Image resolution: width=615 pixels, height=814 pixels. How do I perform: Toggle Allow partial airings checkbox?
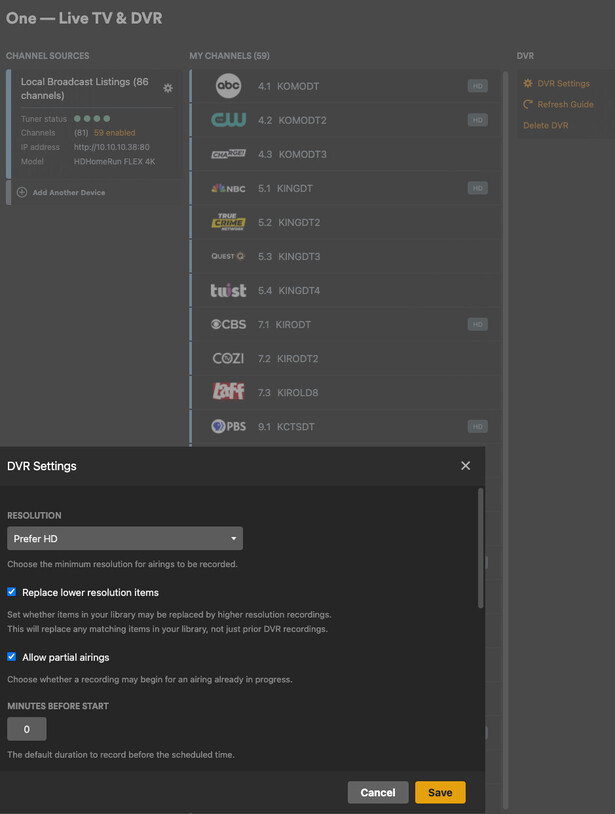click(x=11, y=657)
